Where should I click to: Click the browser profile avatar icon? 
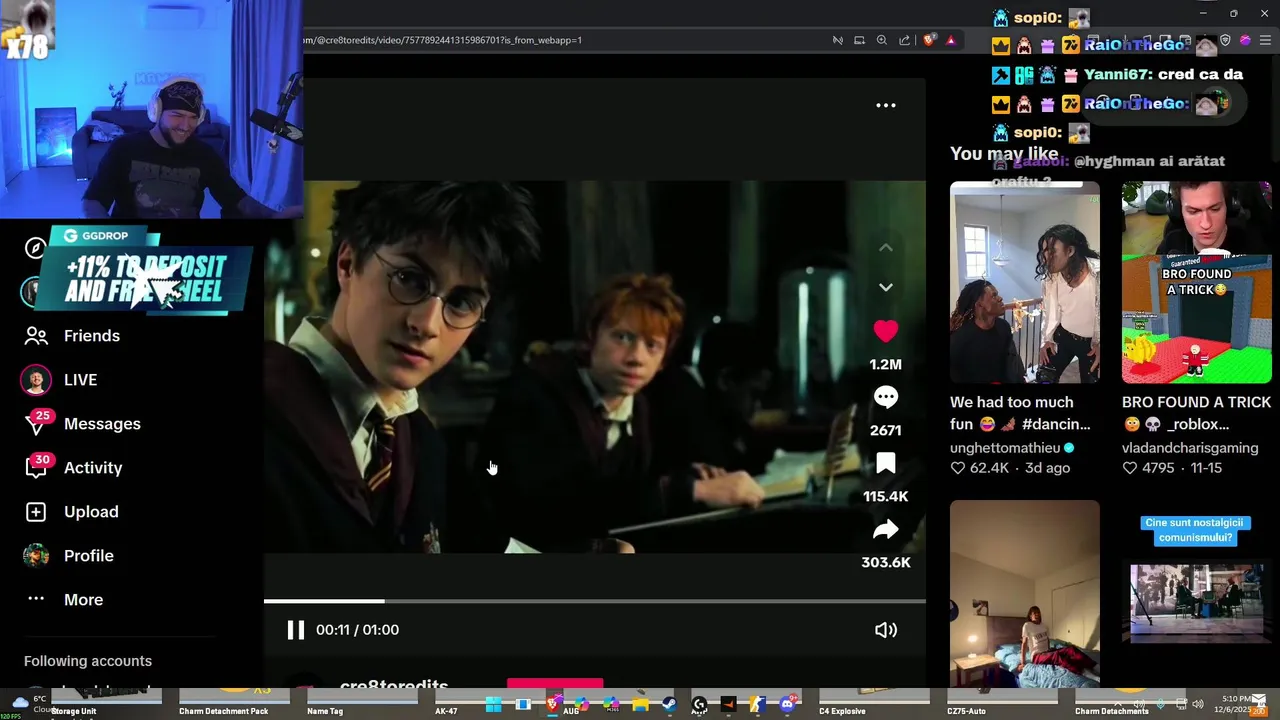point(1245,41)
